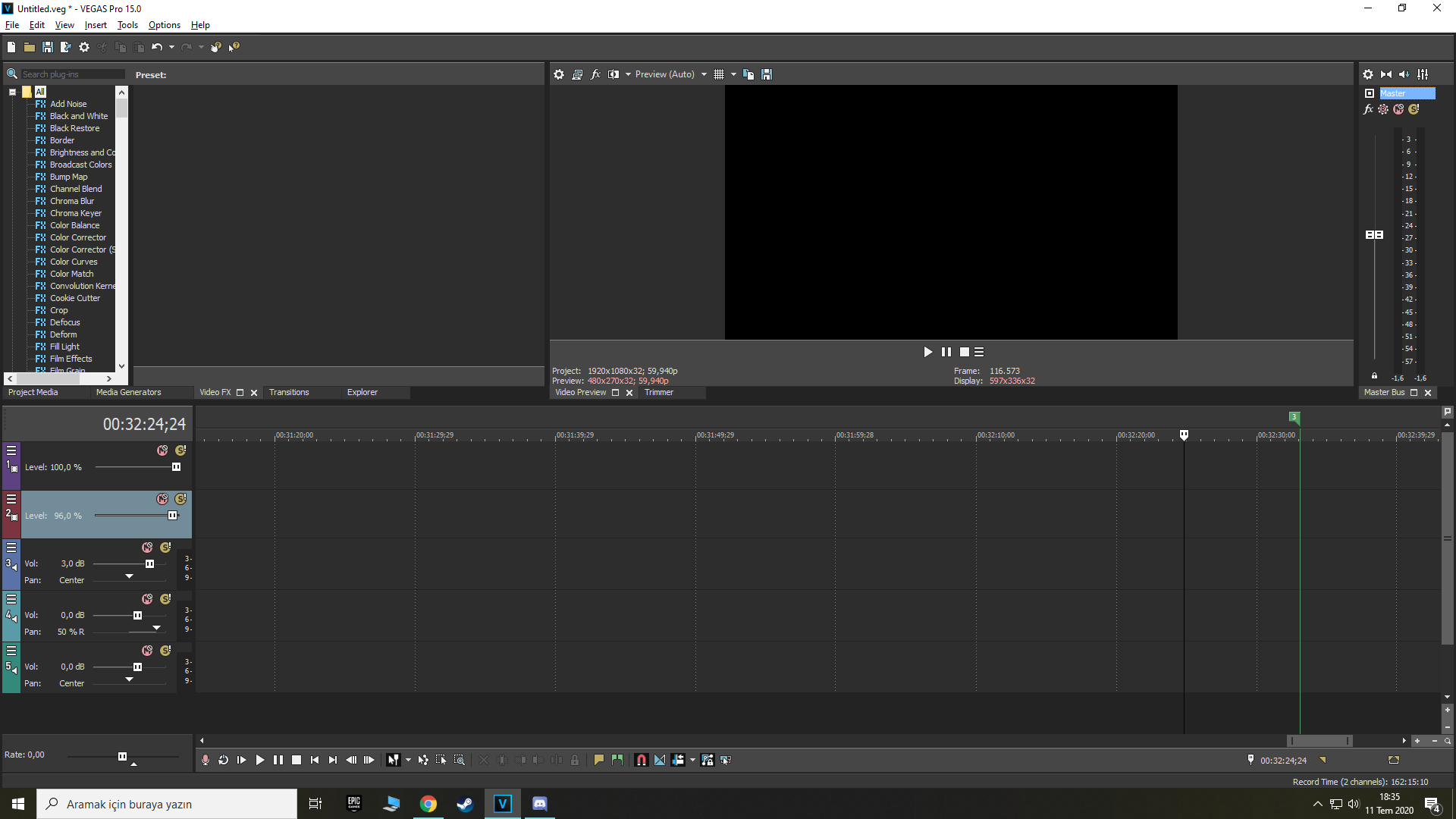The width and height of the screenshot is (1456, 819).
Task: Mute audio track 5
Action: (147, 651)
